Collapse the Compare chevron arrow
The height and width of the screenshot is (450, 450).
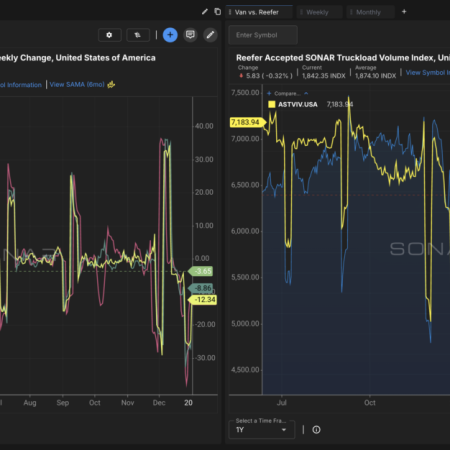(x=306, y=93)
